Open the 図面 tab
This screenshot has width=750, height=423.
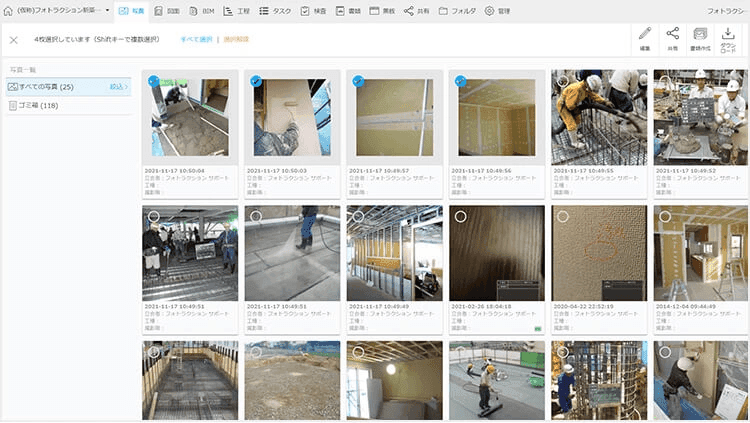[x=167, y=11]
